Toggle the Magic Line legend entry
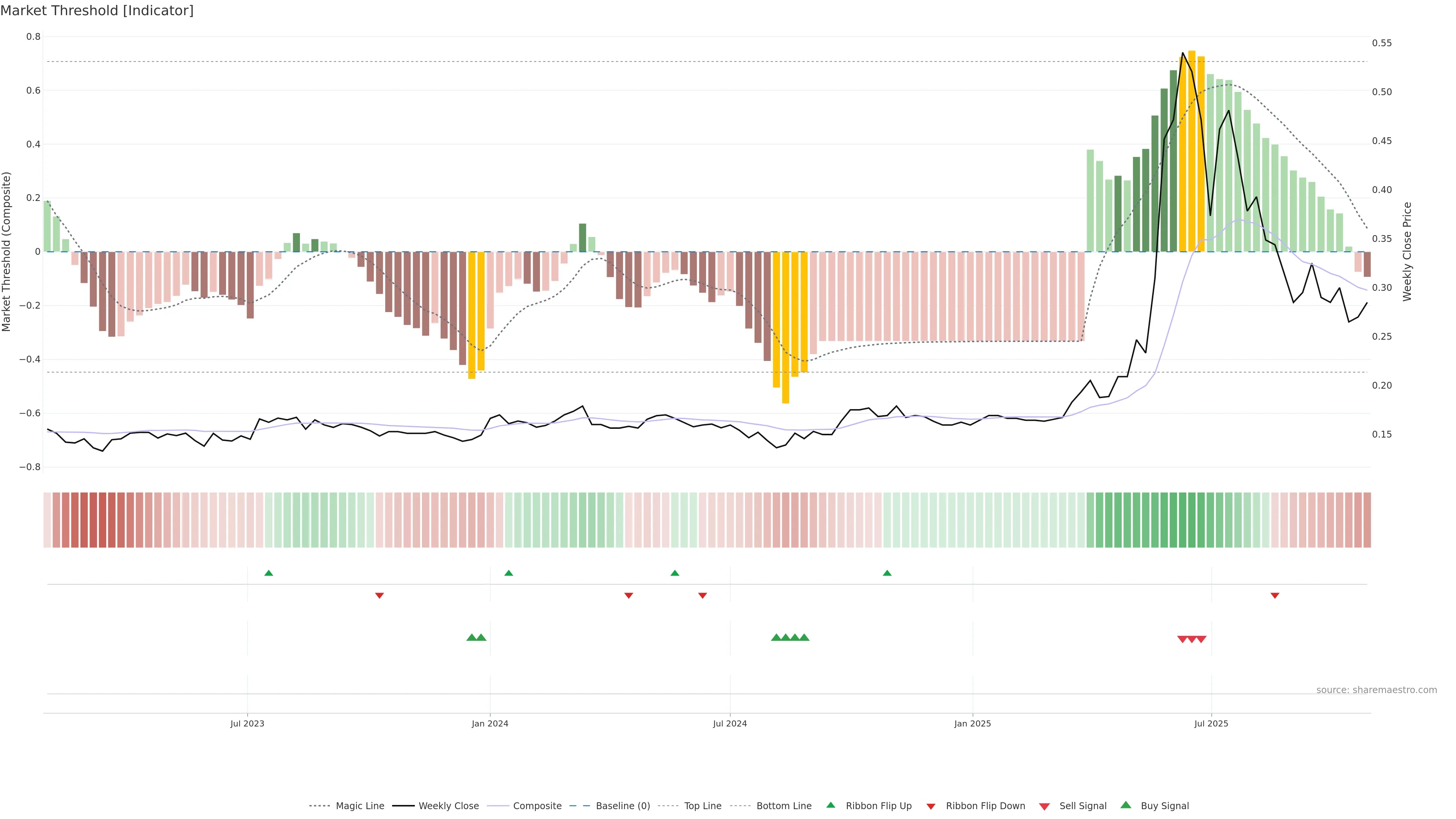Screen dimensions: 1456x819 tap(359, 806)
